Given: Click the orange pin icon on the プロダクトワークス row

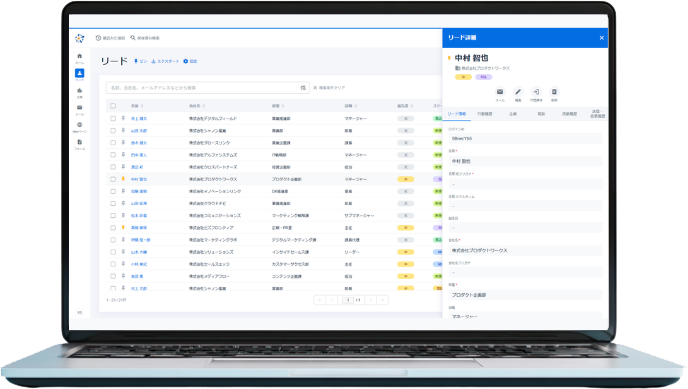Looking at the screenshot, I should (123, 179).
